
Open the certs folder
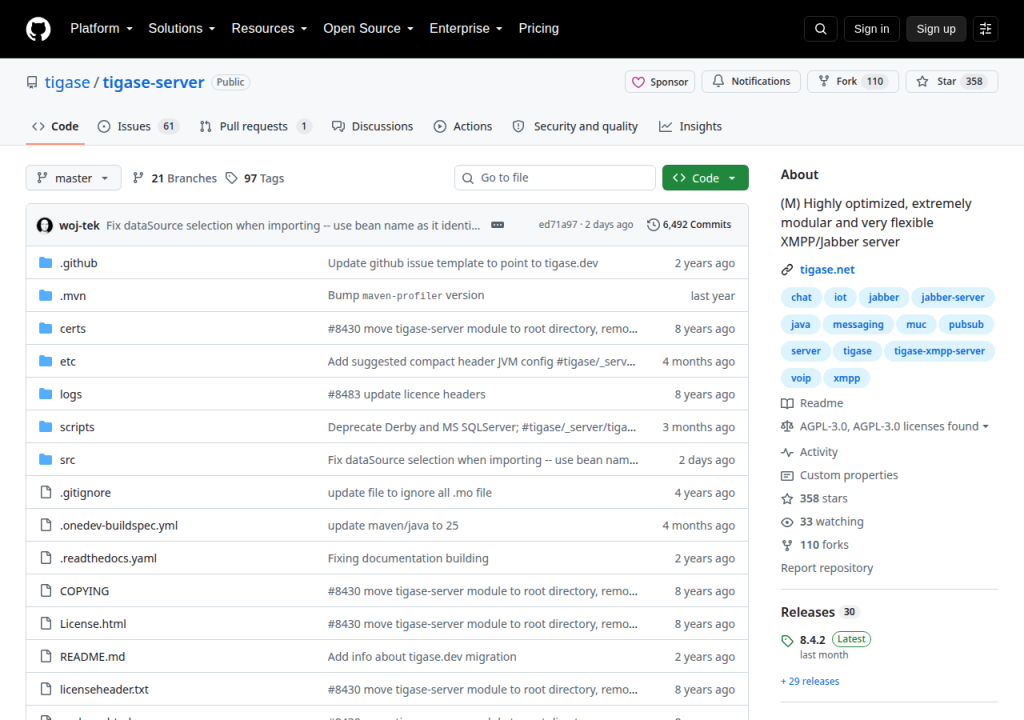pos(72,329)
